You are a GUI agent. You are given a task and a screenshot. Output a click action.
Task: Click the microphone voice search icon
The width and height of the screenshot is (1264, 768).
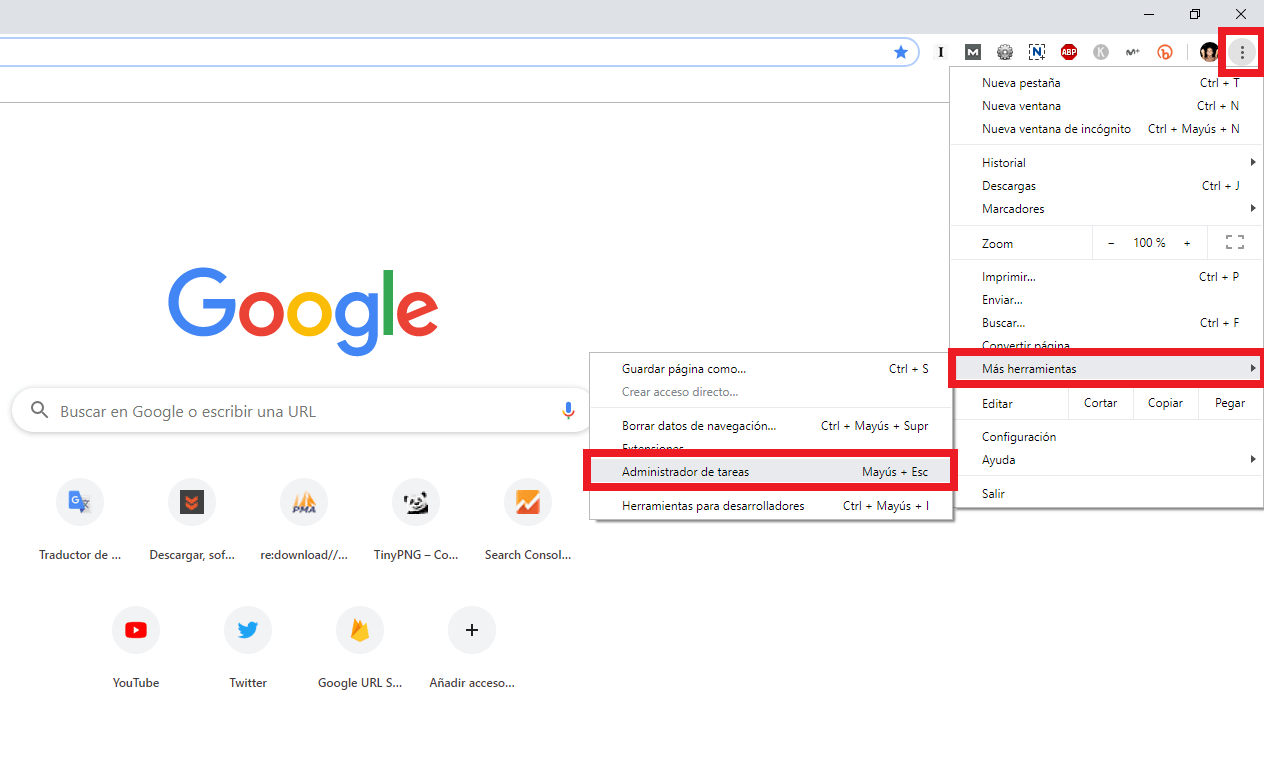[568, 411]
